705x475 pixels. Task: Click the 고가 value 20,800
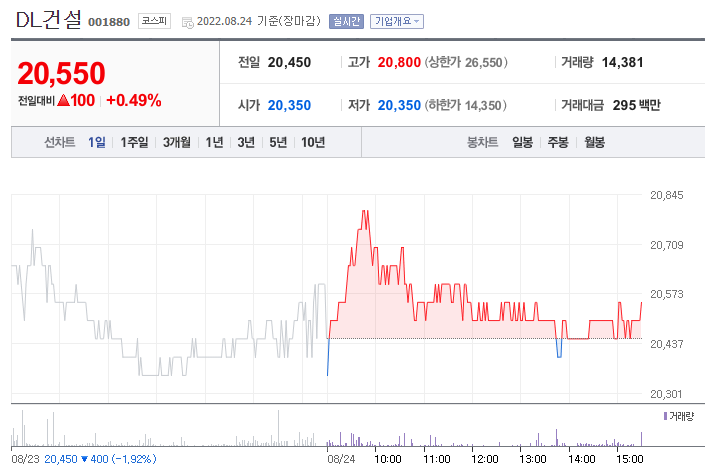tap(399, 62)
